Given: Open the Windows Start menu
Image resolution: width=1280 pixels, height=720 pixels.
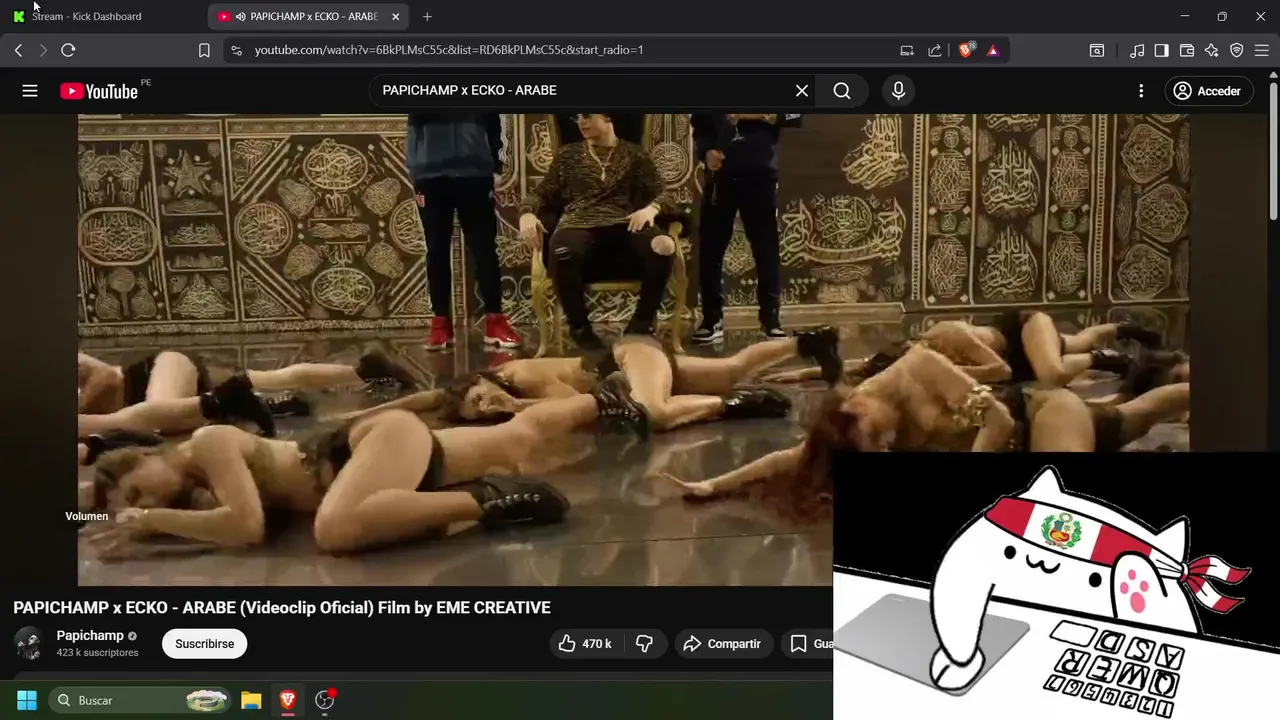Looking at the screenshot, I should coord(27,700).
